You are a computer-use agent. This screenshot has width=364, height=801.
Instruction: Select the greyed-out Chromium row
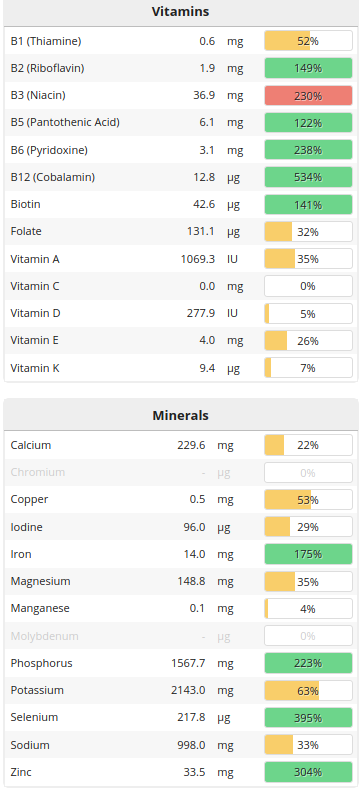pos(181,473)
